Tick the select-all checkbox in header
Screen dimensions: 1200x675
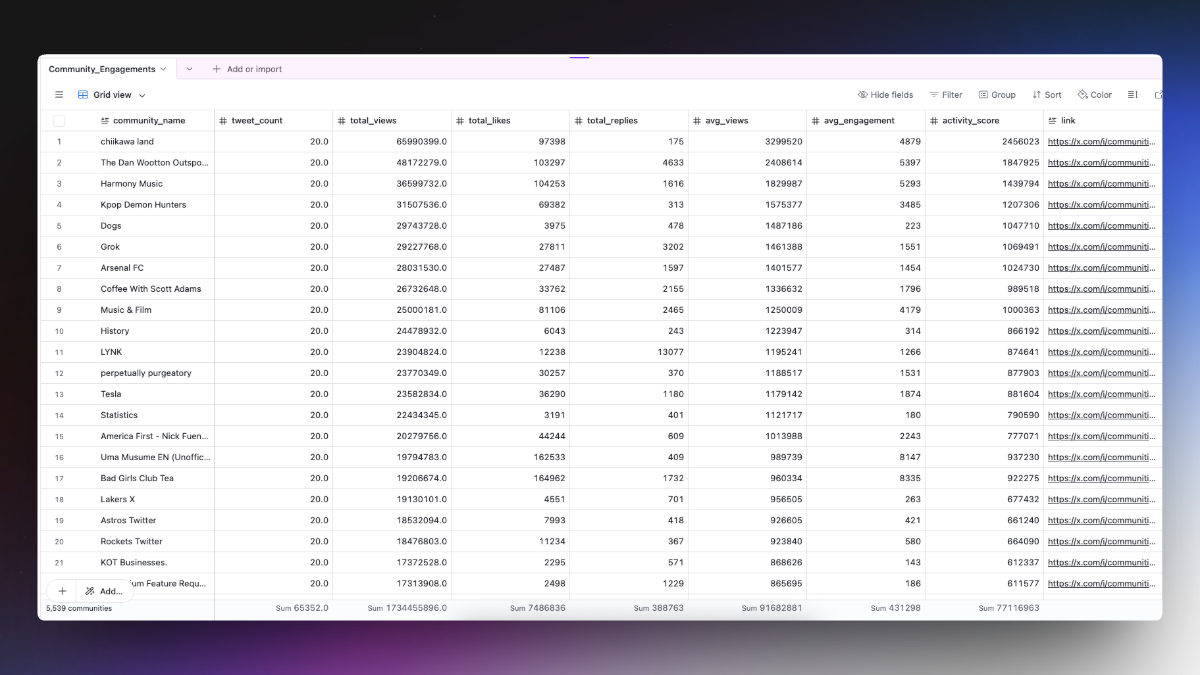point(59,121)
